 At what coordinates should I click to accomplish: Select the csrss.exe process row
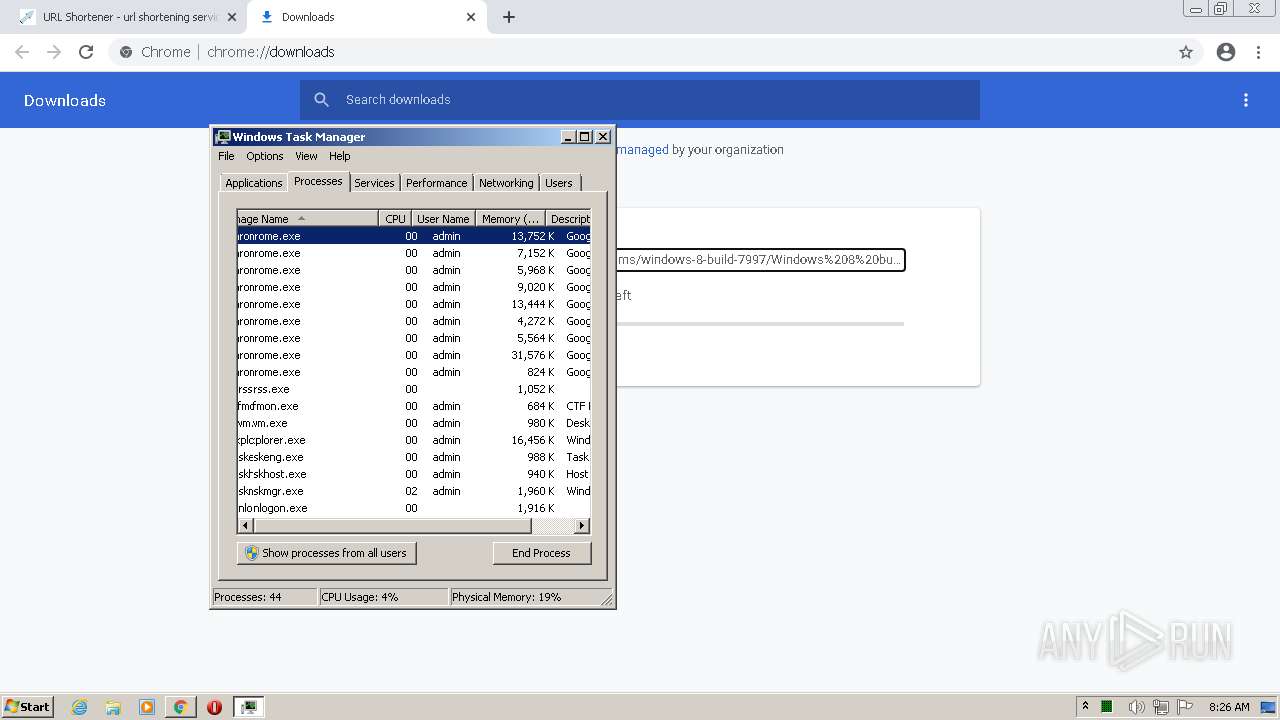coord(414,389)
